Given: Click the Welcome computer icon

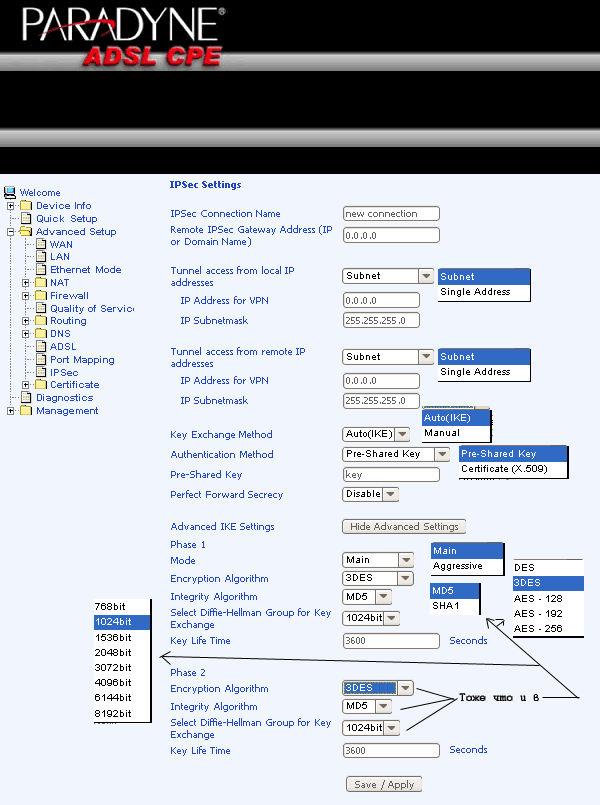Looking at the screenshot, I should 10,193.
